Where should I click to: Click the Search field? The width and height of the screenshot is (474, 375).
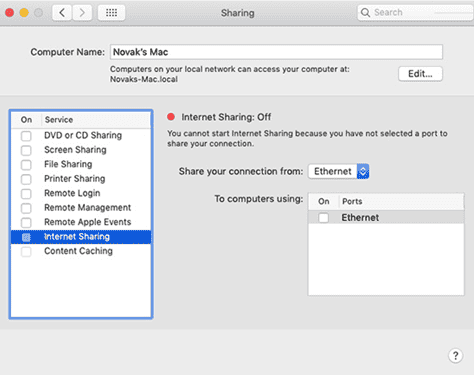point(415,13)
